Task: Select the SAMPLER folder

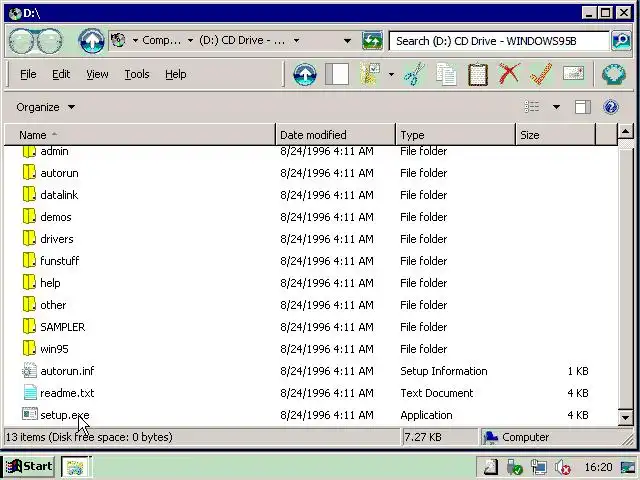Action: click(x=53, y=327)
